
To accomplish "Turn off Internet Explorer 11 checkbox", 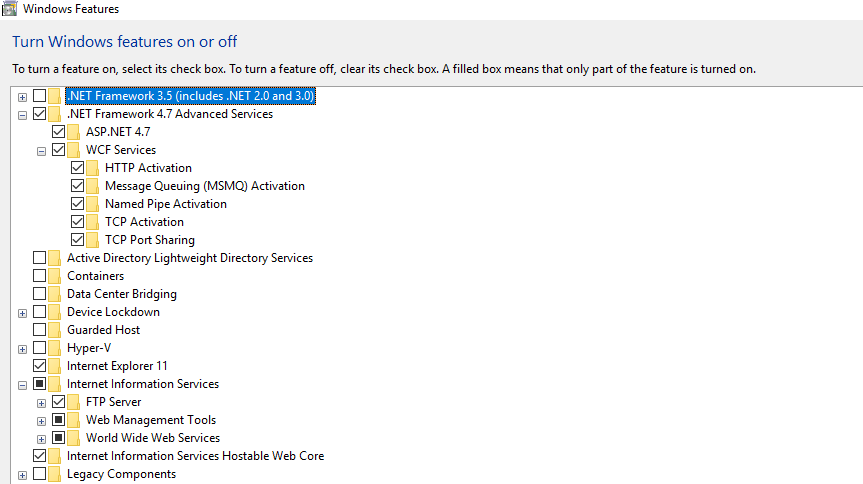I will pyautogui.click(x=39, y=366).
